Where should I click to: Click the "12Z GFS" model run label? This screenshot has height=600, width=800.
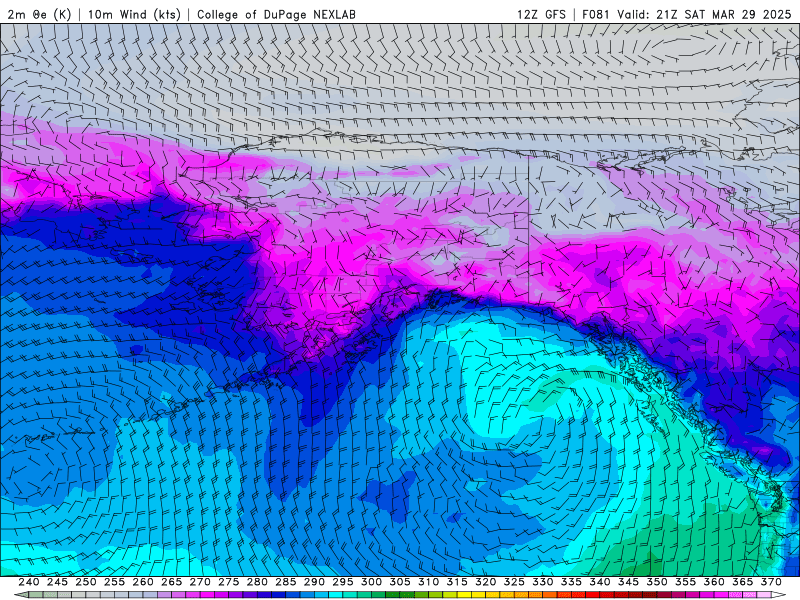(x=541, y=14)
